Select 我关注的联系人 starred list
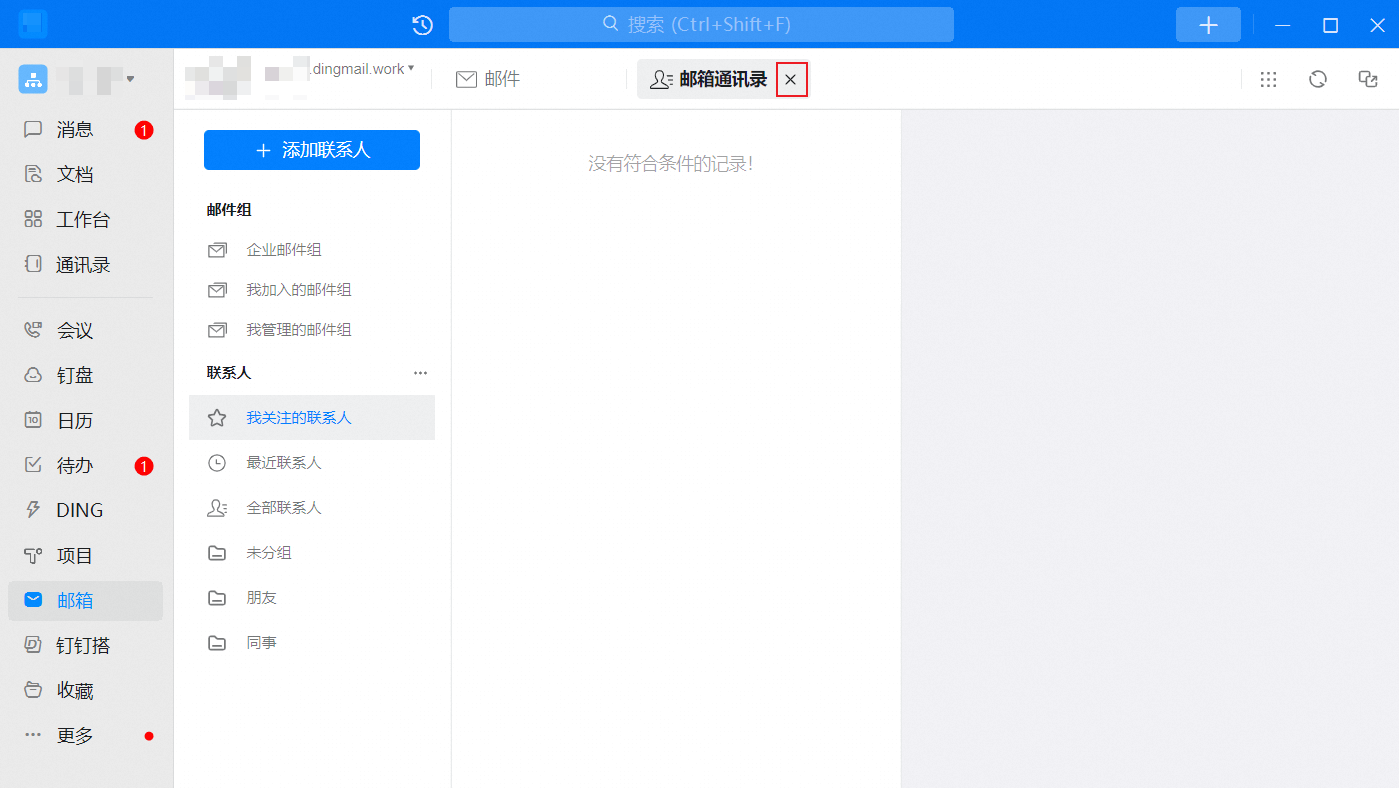Screen dimensions: 1399x788 [x=312, y=418]
